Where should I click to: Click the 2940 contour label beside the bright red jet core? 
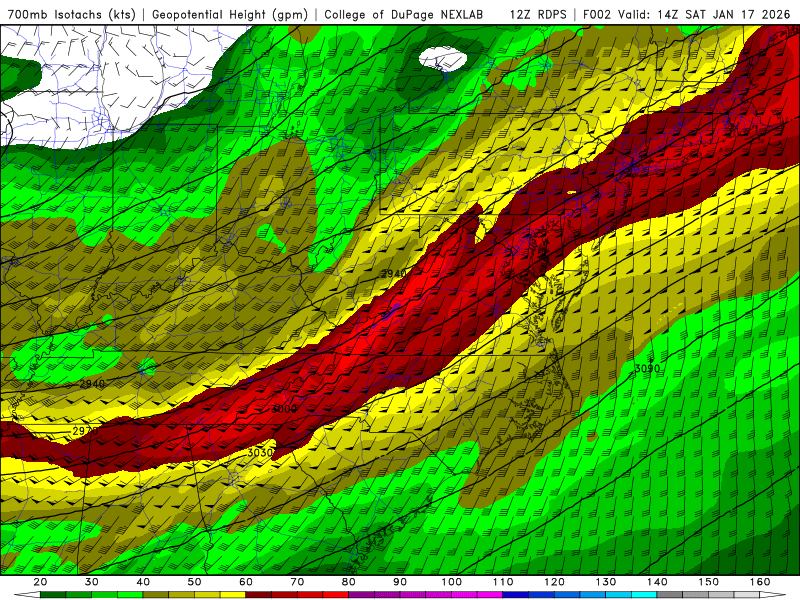click(x=394, y=273)
